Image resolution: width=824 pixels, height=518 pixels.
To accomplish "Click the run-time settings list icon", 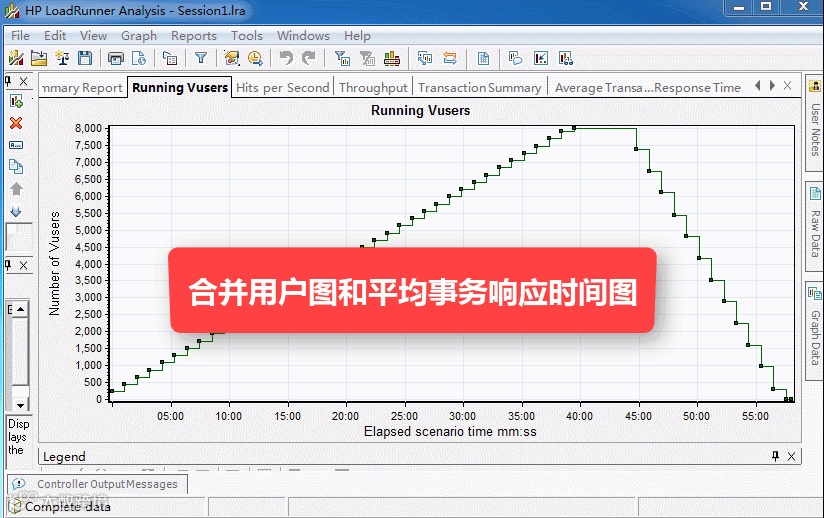I will tap(170, 58).
